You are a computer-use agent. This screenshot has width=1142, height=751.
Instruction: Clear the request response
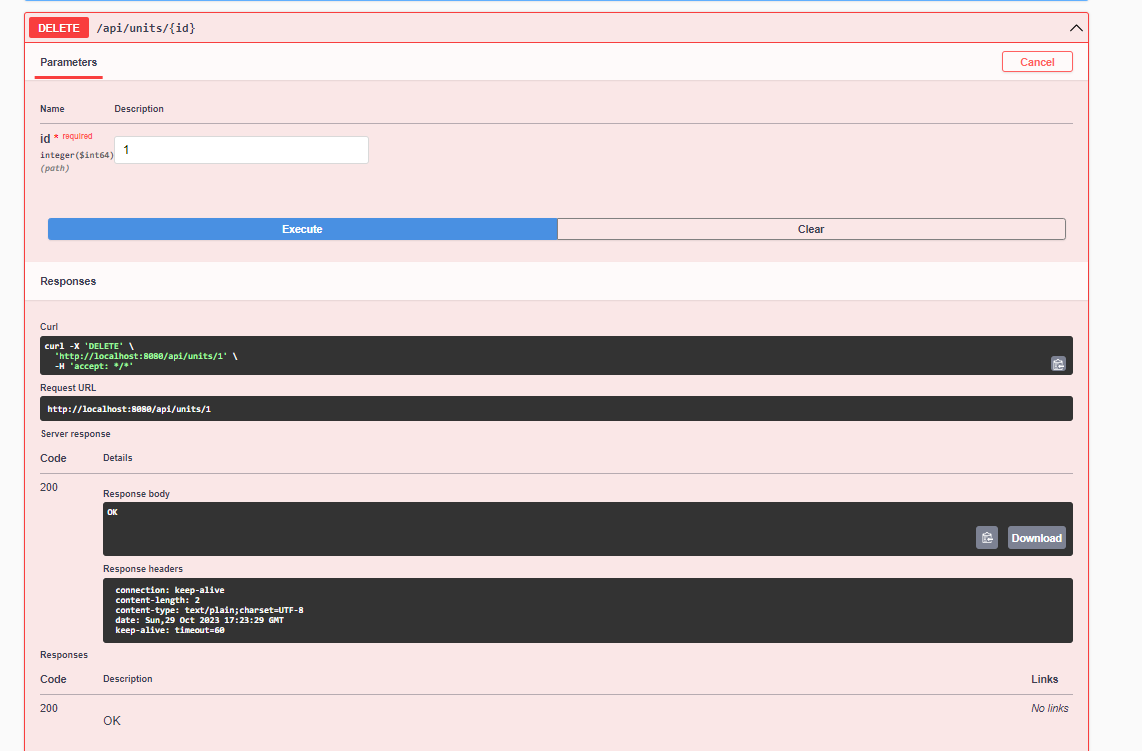click(811, 229)
